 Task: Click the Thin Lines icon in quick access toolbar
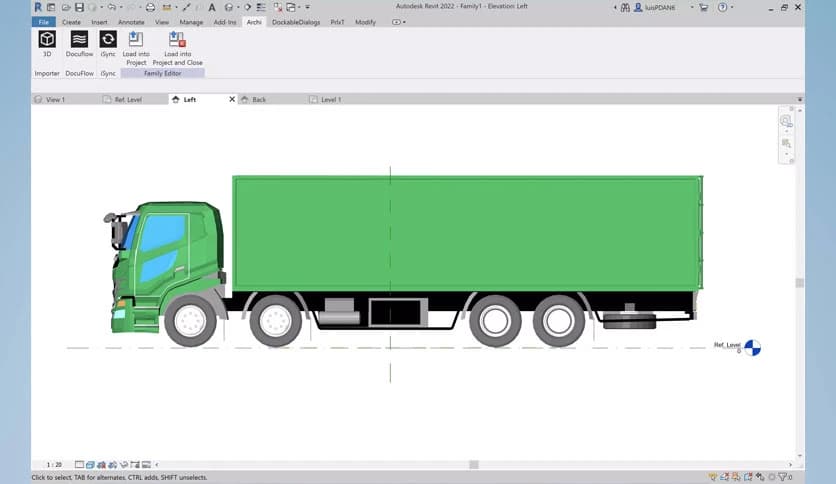coord(261,7)
